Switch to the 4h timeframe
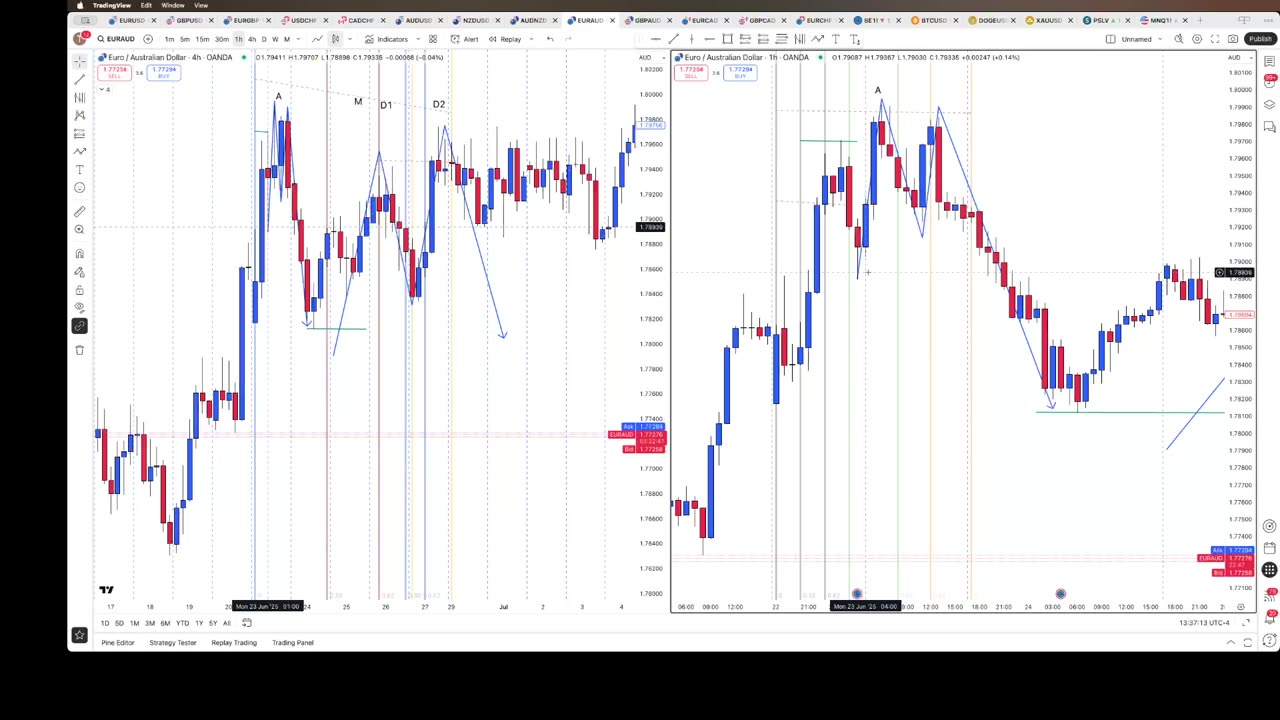Screen dimensions: 1280x720 click(x=251, y=39)
